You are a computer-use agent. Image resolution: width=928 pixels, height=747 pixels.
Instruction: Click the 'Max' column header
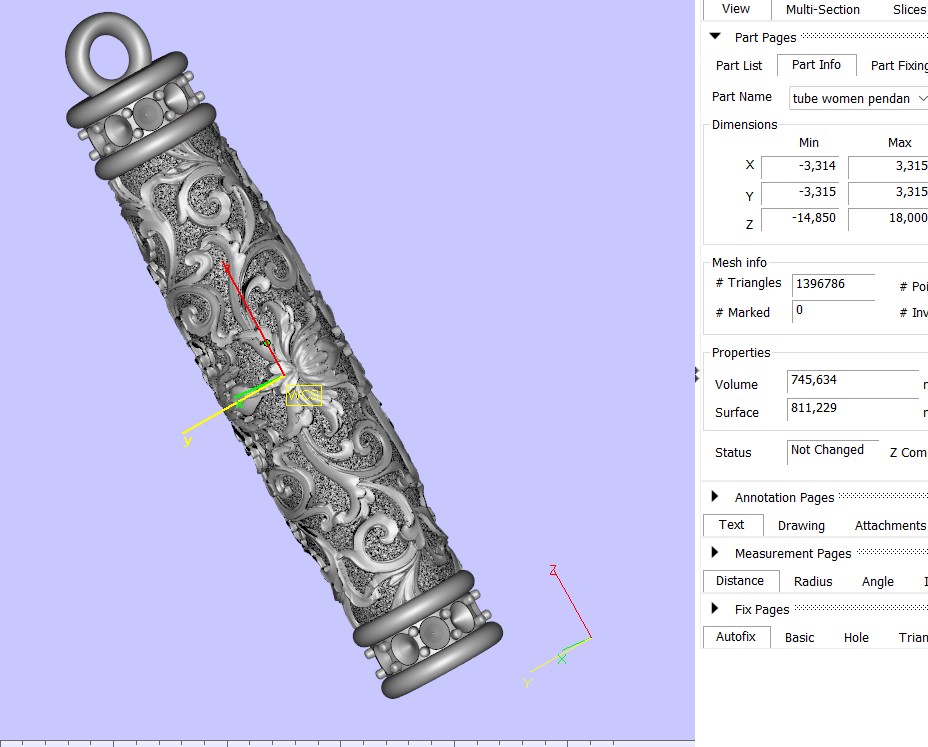(x=900, y=143)
